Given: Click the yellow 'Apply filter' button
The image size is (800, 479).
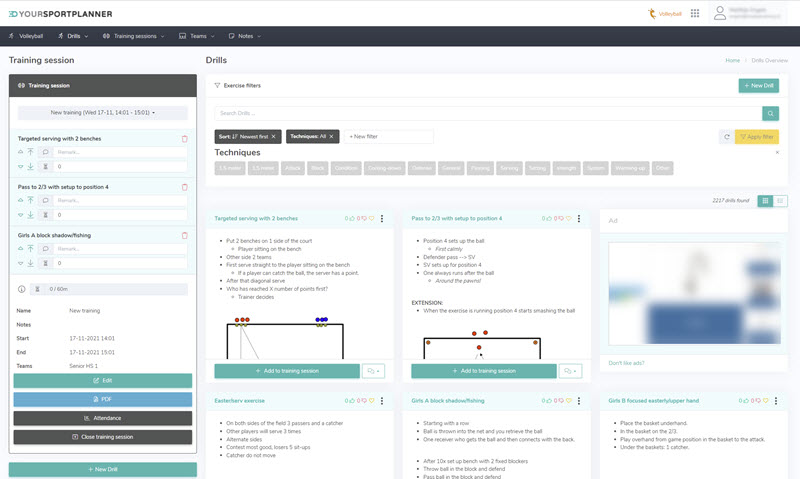Looking at the screenshot, I should click(757, 136).
